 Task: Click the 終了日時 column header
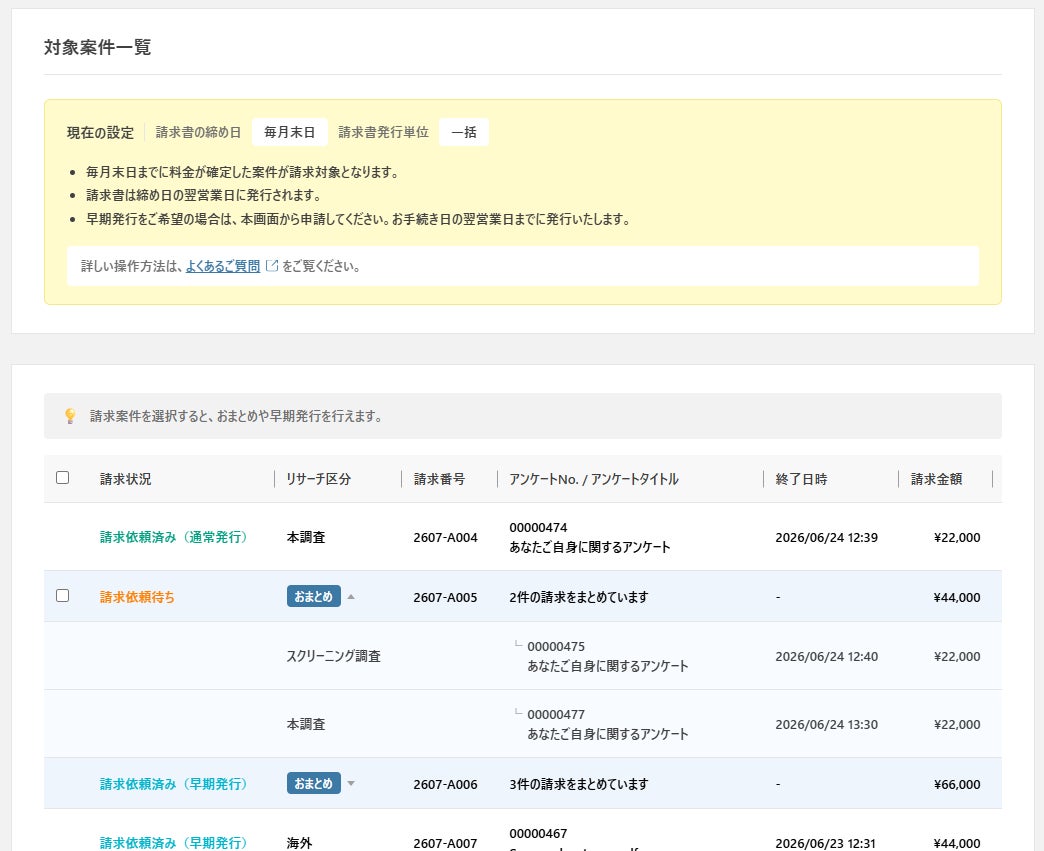click(x=802, y=479)
